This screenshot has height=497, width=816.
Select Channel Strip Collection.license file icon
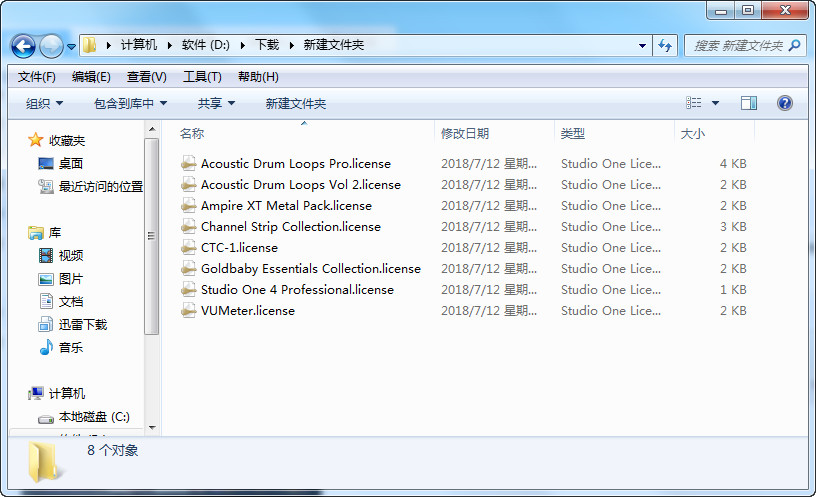[188, 227]
